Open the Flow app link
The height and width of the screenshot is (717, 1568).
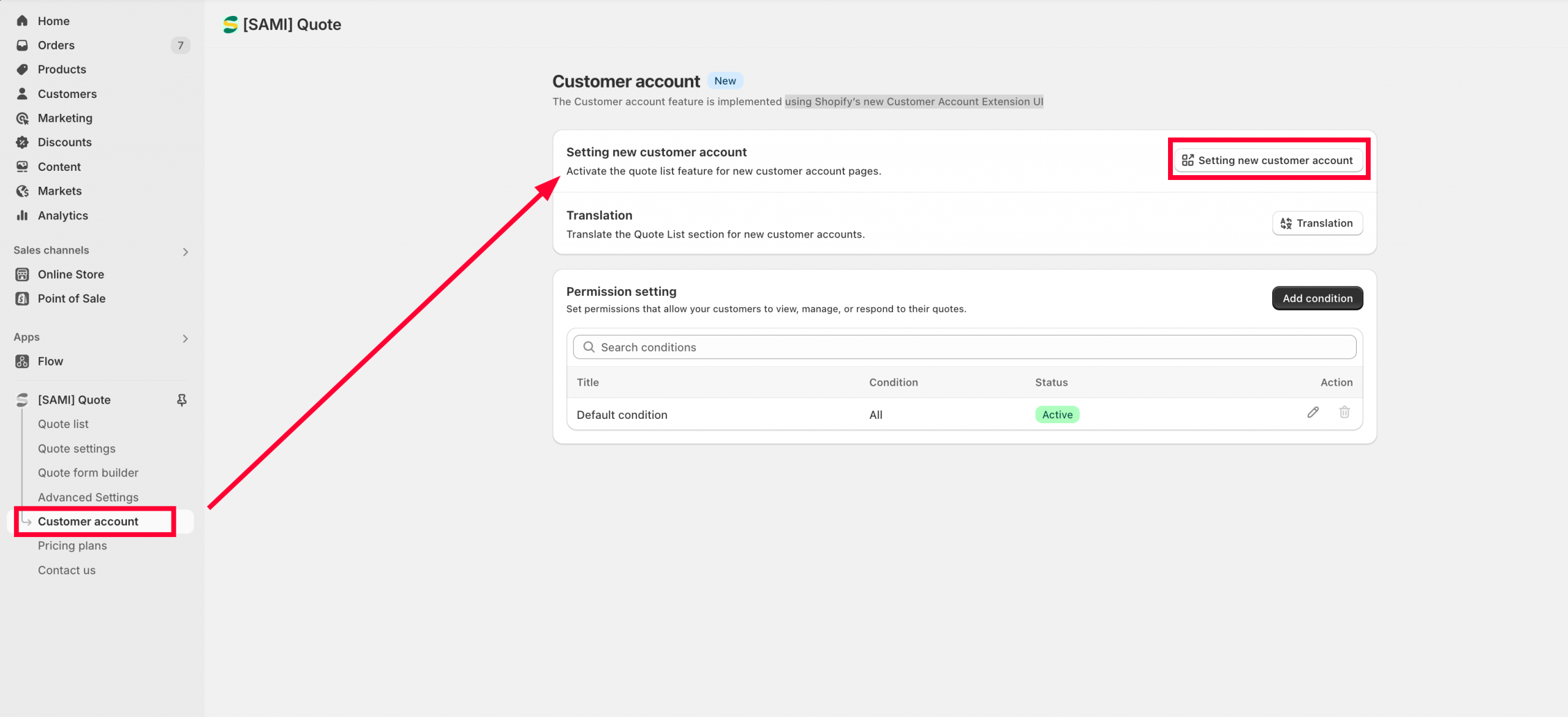[50, 361]
